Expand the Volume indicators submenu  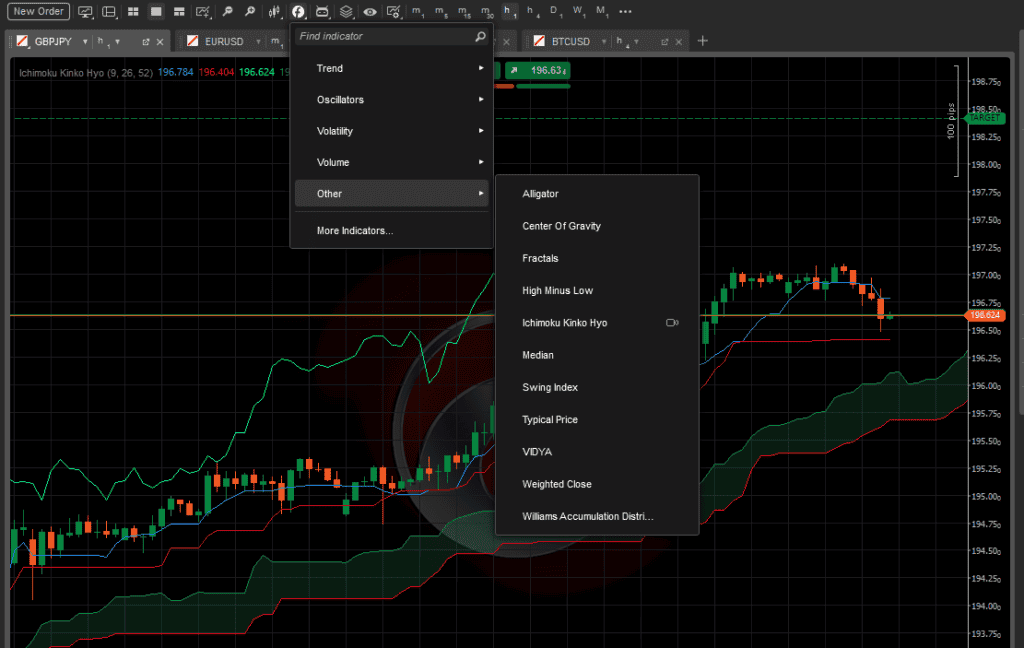tap(391, 162)
